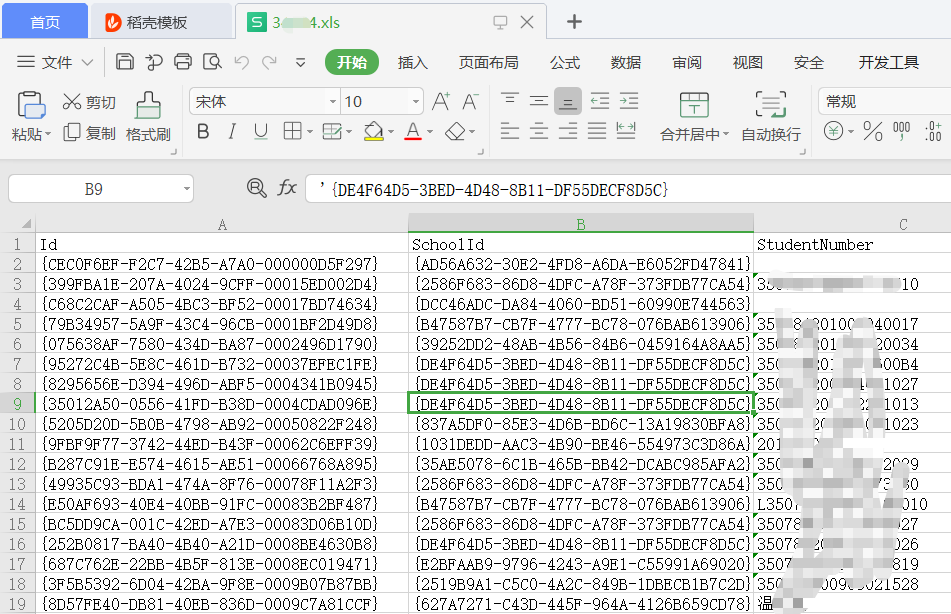This screenshot has height=614, width=951.
Task: Open the 文件 menu
Action: 55,62
